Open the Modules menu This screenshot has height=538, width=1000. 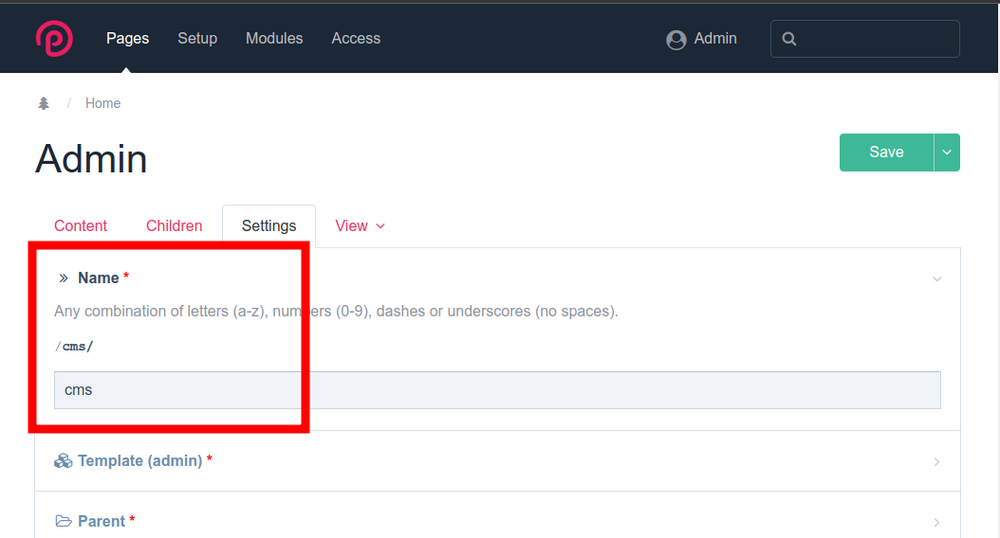(x=274, y=38)
